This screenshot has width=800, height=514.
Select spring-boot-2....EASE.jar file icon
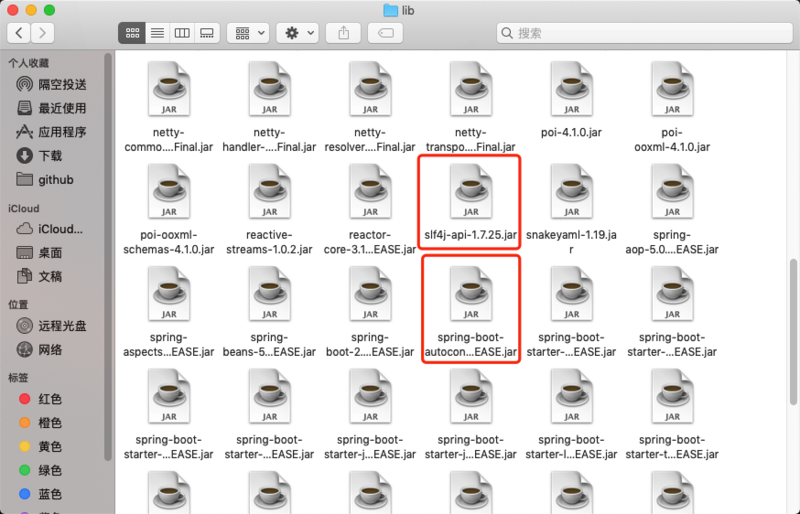[x=370, y=295]
